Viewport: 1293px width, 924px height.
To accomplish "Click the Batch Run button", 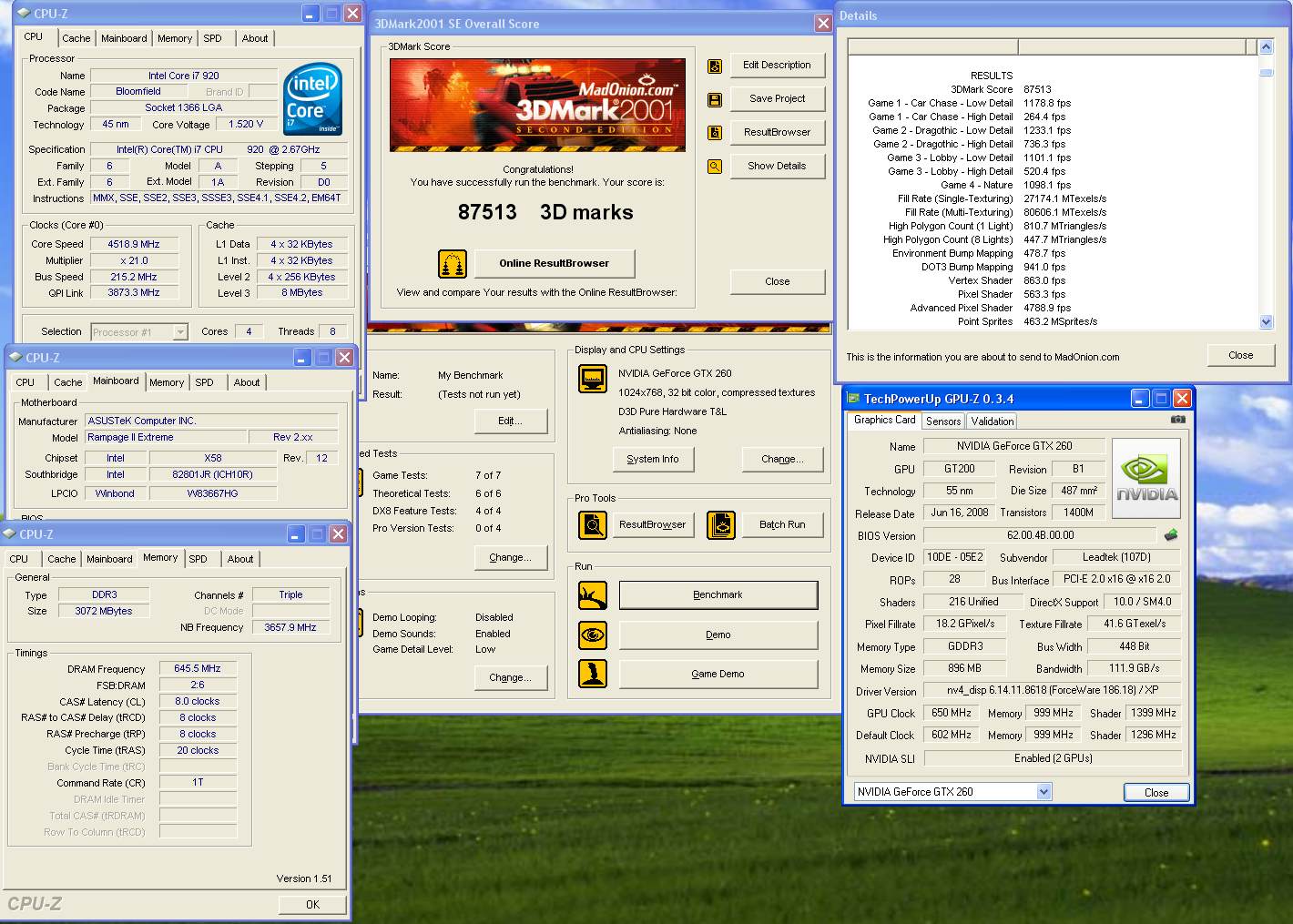I will point(782,525).
